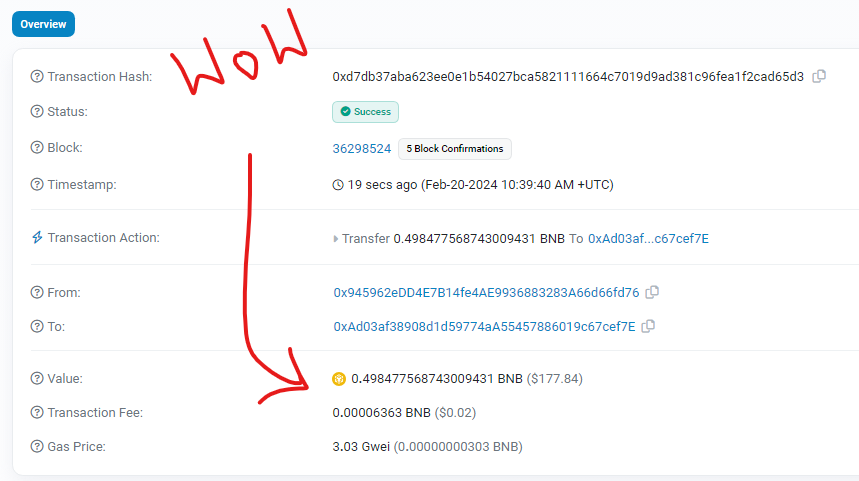Click the question mark beside Value
The image size is (859, 481).
pos(37,379)
